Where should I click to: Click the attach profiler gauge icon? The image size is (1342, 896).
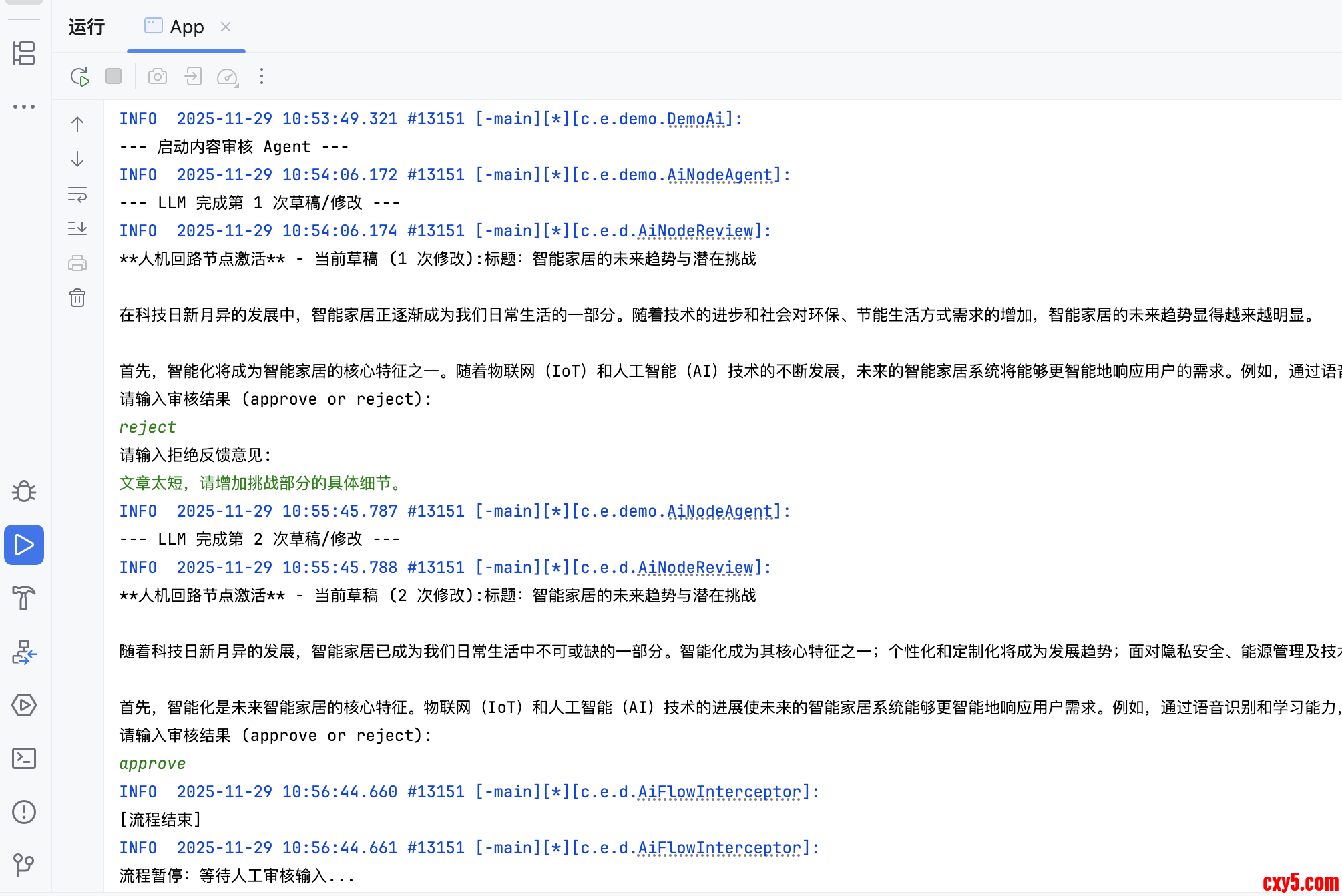tap(228, 77)
